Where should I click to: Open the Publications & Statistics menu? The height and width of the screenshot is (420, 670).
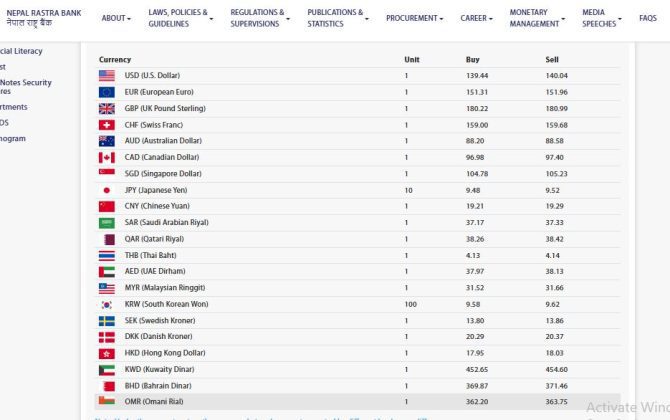tap(337, 18)
